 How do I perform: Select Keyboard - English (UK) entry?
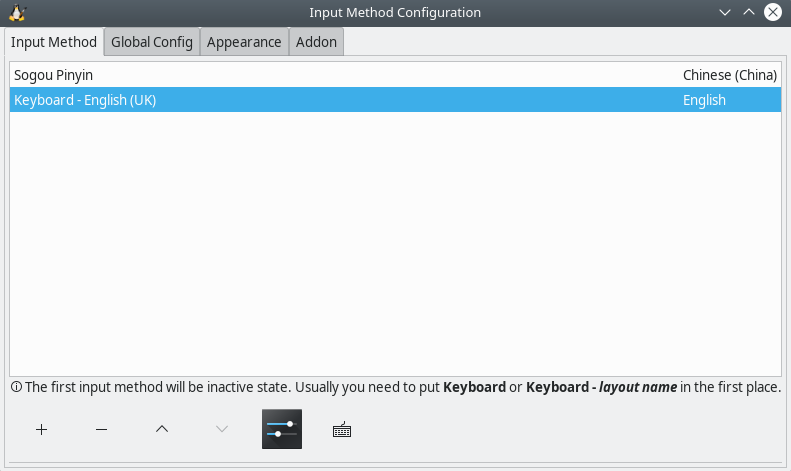pyautogui.click(x=396, y=100)
